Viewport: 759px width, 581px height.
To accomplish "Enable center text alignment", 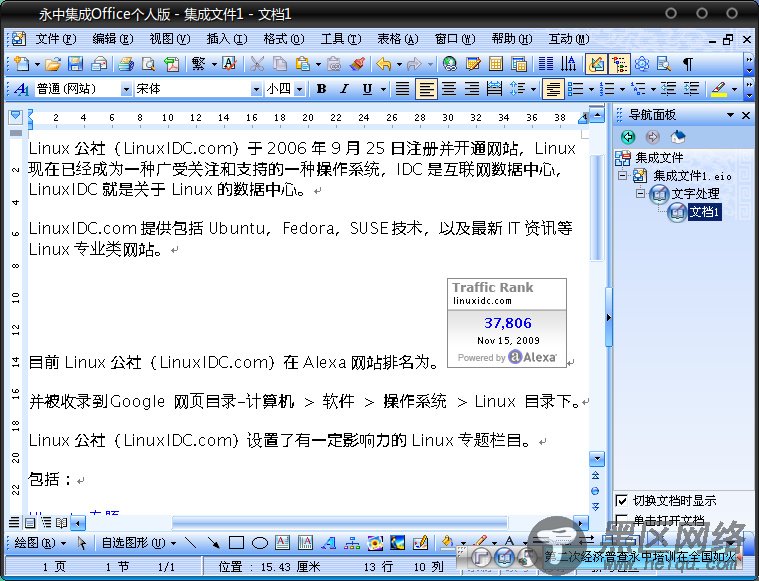I will (x=449, y=89).
